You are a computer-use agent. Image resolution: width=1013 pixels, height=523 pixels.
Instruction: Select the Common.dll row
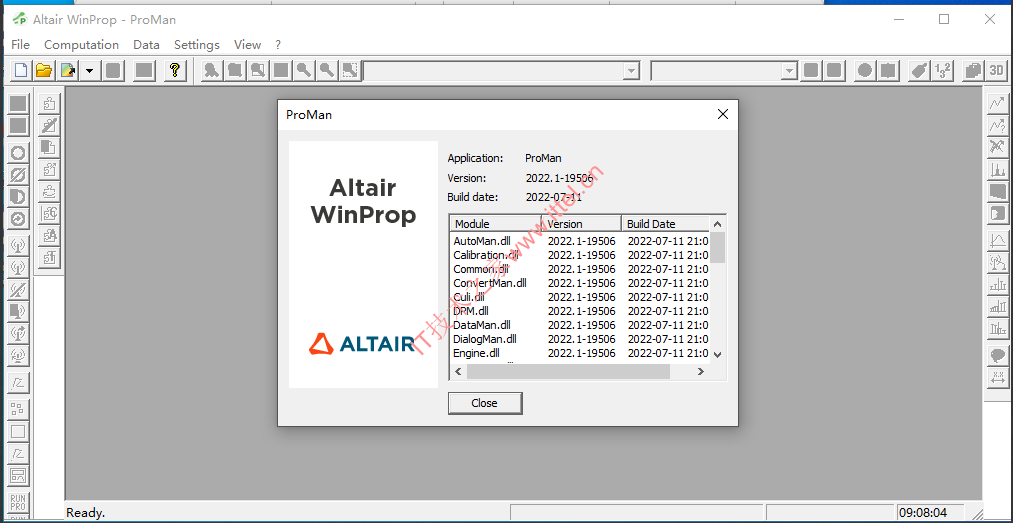[580, 269]
